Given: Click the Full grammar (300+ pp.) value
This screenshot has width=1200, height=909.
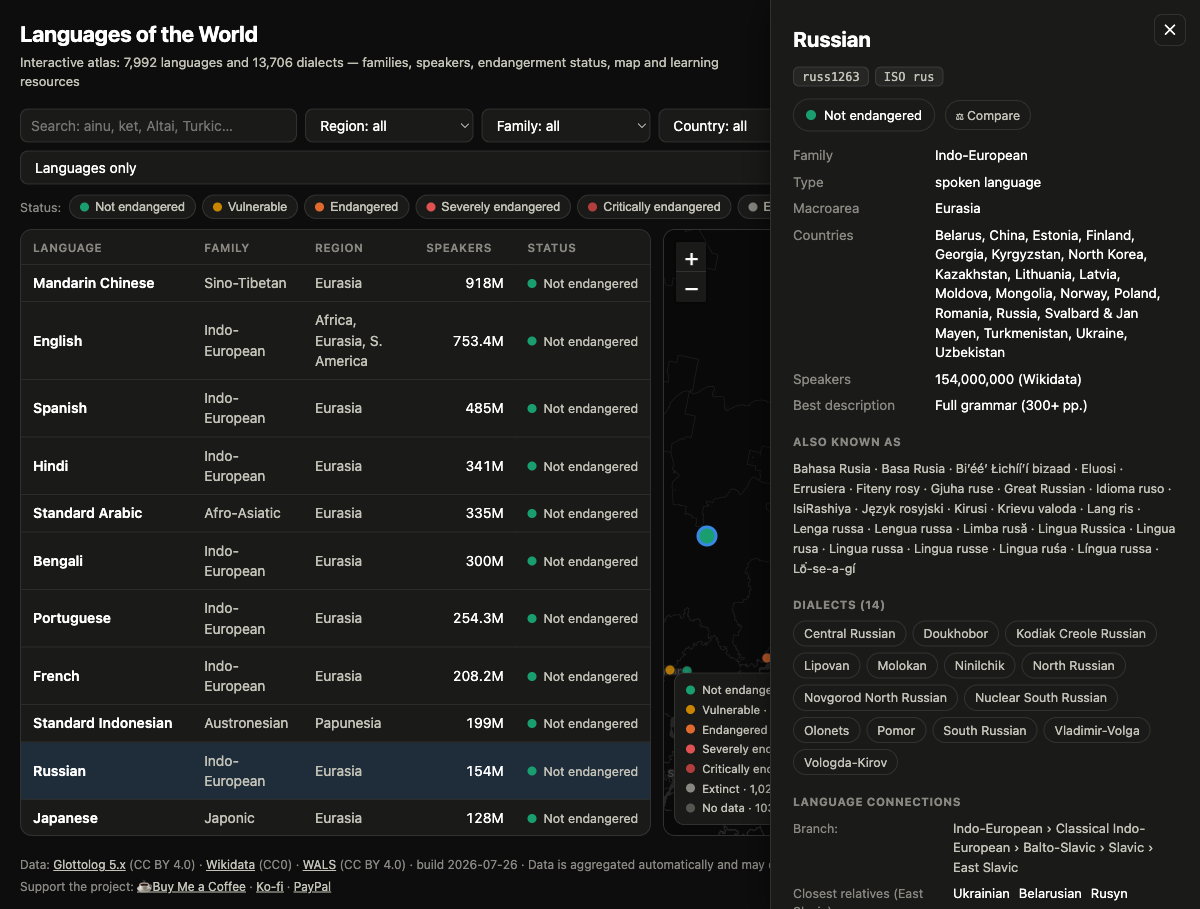Looking at the screenshot, I should coord(1011,405).
